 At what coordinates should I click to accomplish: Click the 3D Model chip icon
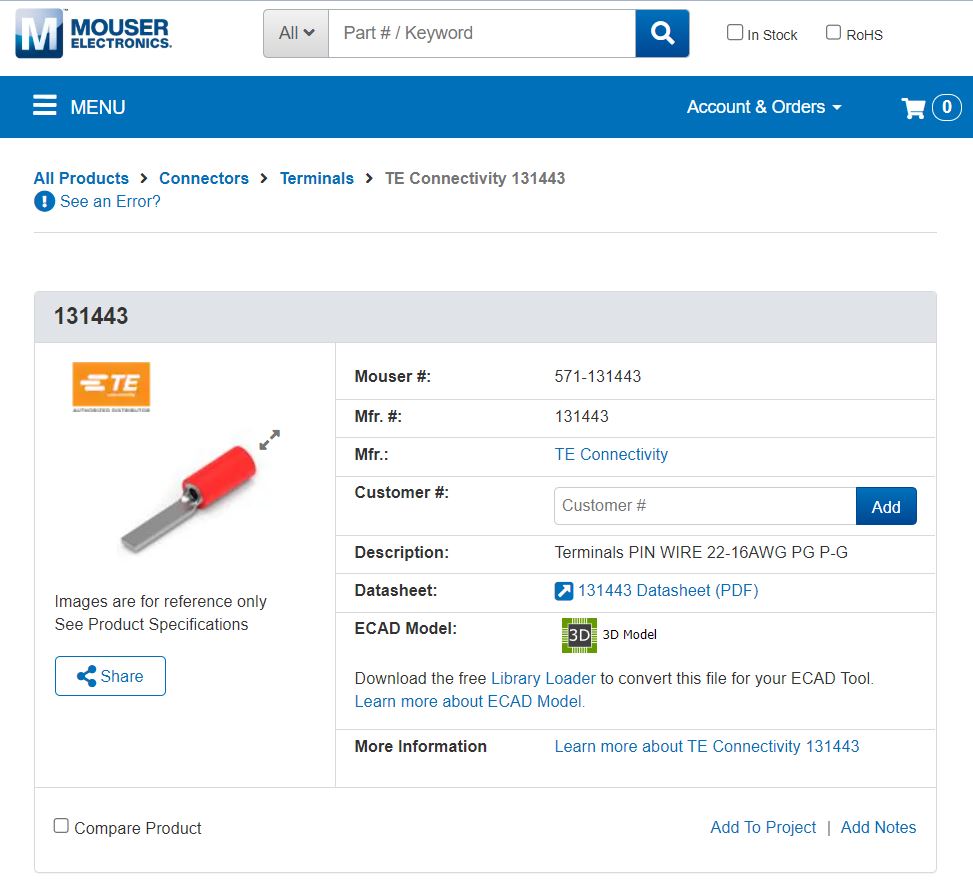(x=579, y=635)
